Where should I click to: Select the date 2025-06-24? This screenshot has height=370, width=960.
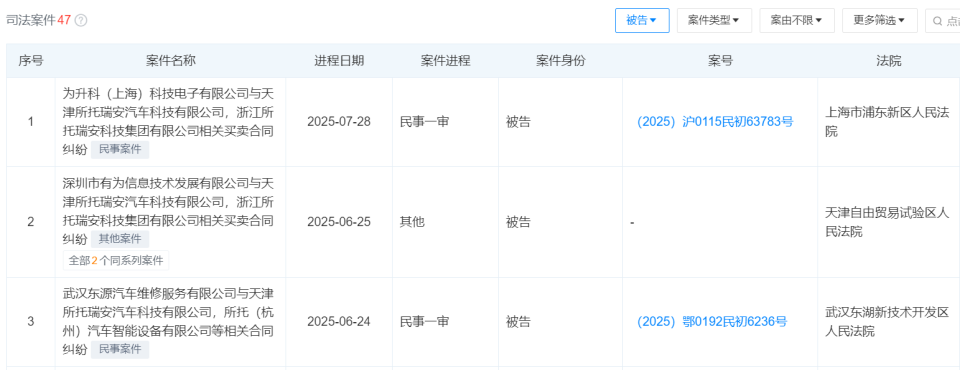click(339, 322)
